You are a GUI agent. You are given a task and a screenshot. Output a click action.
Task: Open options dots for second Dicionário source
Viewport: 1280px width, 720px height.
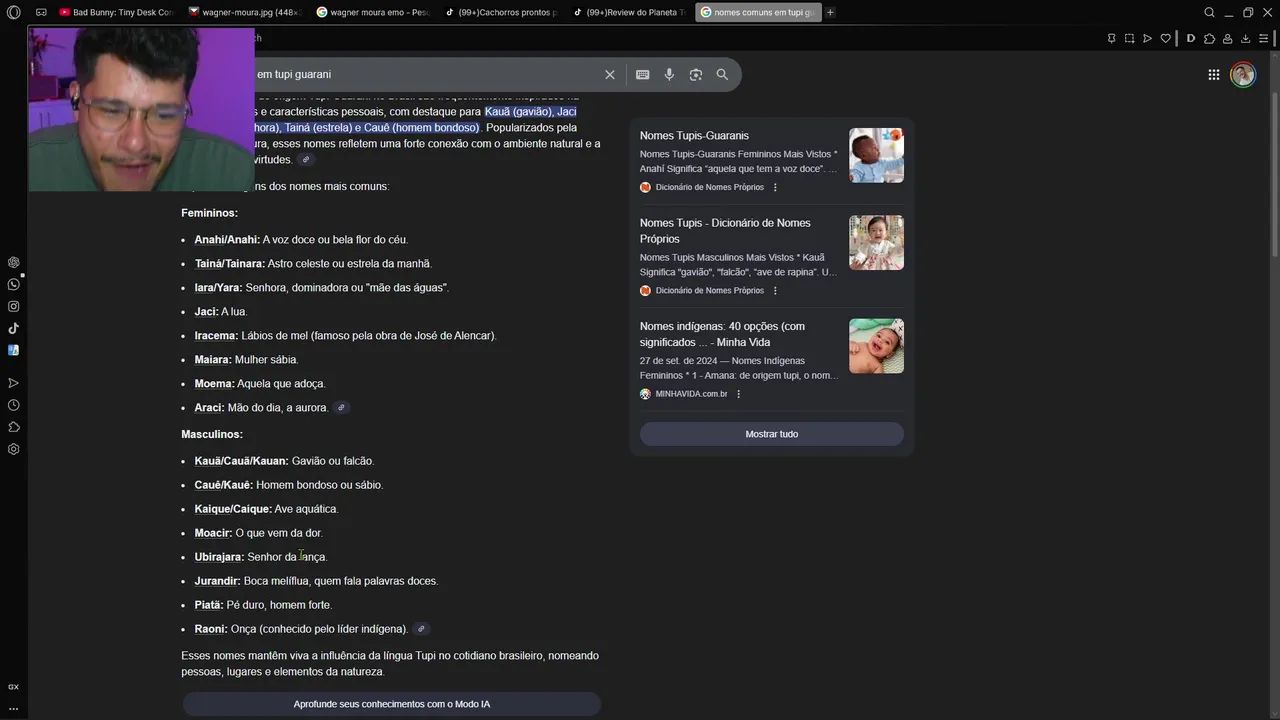(775, 290)
